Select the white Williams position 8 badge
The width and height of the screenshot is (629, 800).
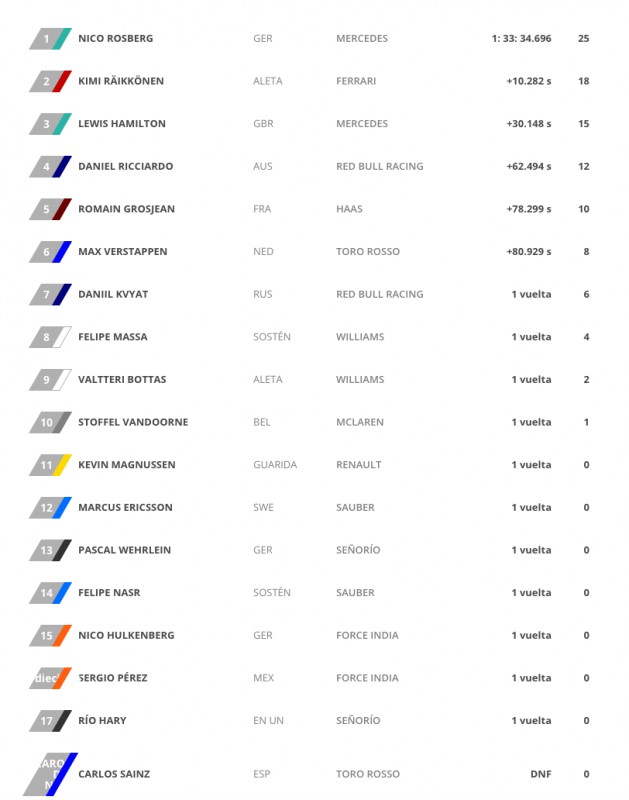50,337
